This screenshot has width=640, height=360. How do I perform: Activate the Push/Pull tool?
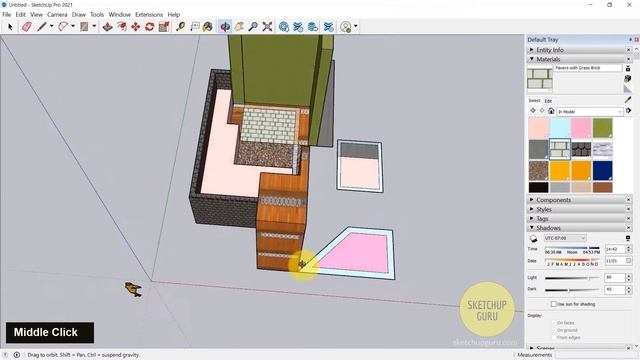click(x=107, y=27)
